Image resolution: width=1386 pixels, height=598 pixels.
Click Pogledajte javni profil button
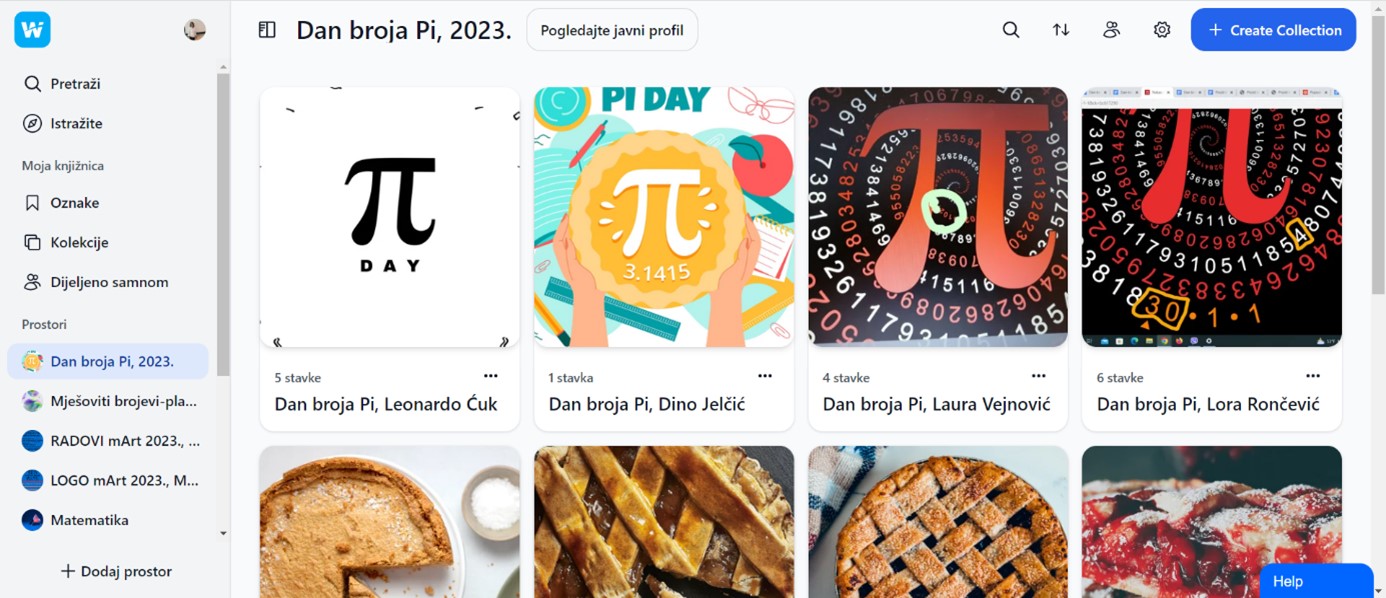tap(612, 30)
